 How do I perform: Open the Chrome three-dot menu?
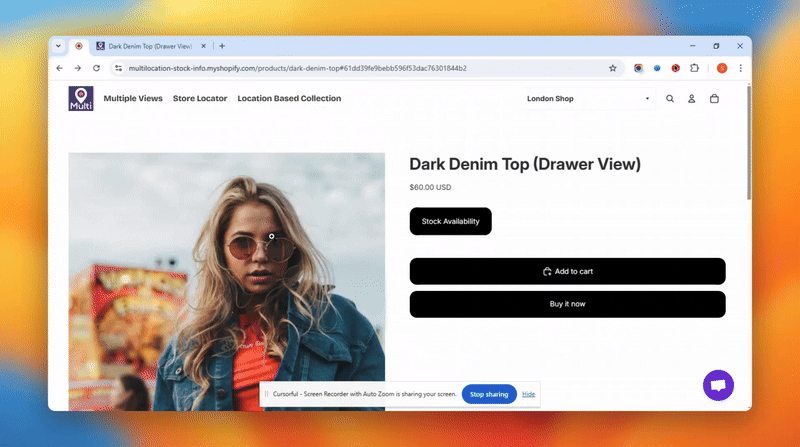[740, 68]
